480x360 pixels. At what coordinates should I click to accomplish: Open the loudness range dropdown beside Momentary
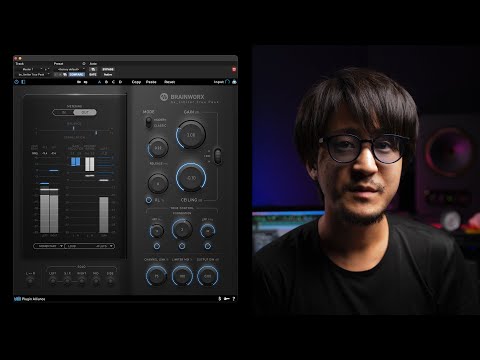pos(89,246)
